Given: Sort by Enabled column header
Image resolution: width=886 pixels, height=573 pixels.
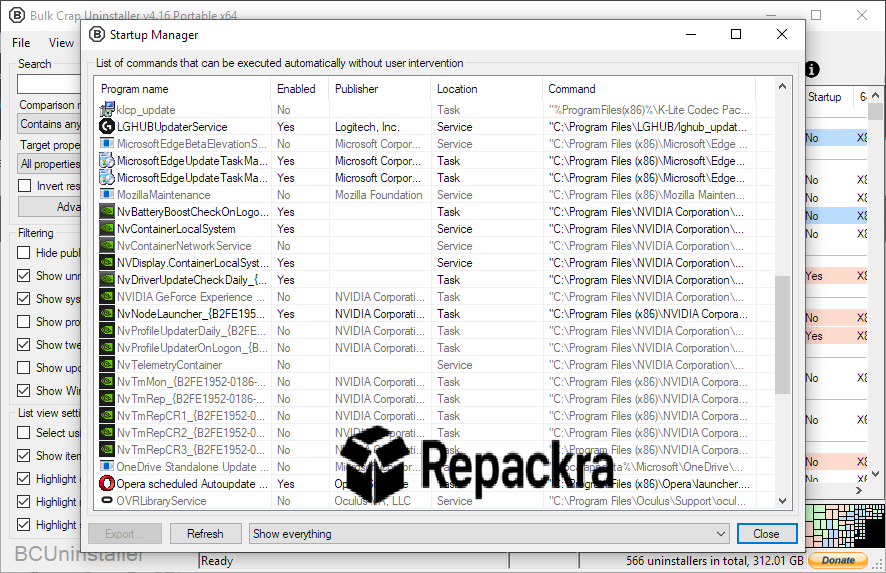Looking at the screenshot, I should [300, 89].
